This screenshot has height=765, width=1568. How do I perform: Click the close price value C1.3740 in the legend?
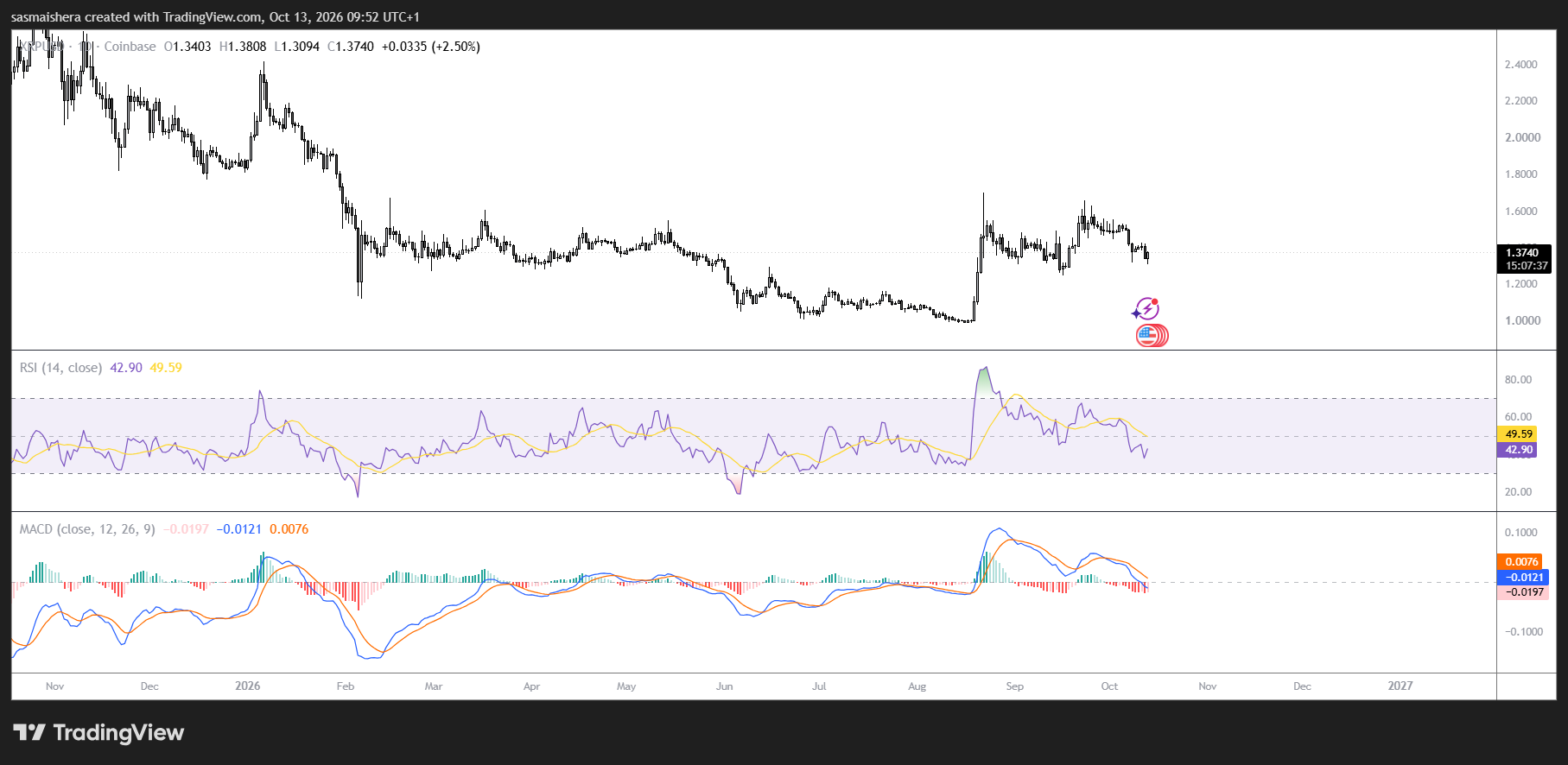(351, 47)
